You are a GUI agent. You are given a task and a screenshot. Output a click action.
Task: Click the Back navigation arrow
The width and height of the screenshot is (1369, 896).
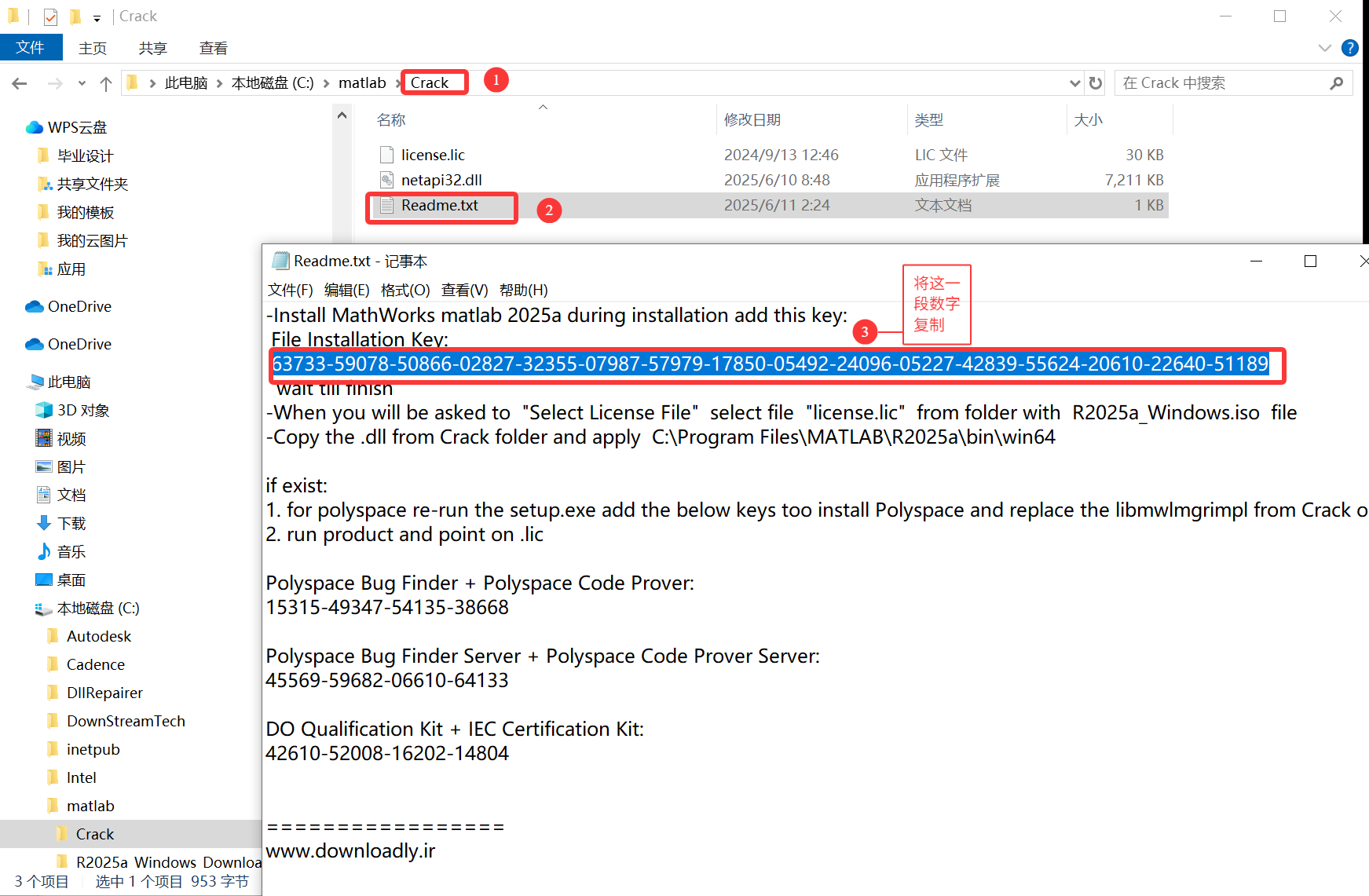20,83
